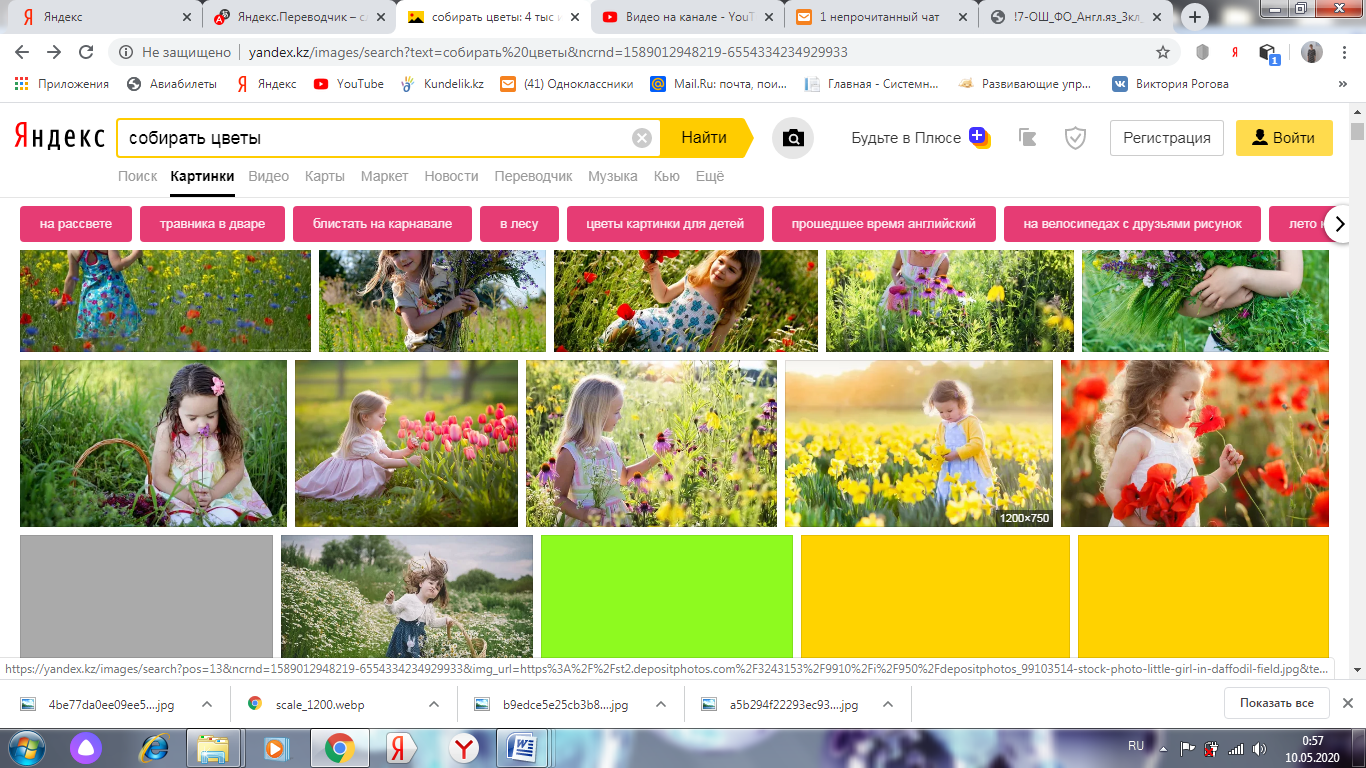Open Yandex Browser from taskbar
The image size is (1366, 768).
tap(463, 748)
